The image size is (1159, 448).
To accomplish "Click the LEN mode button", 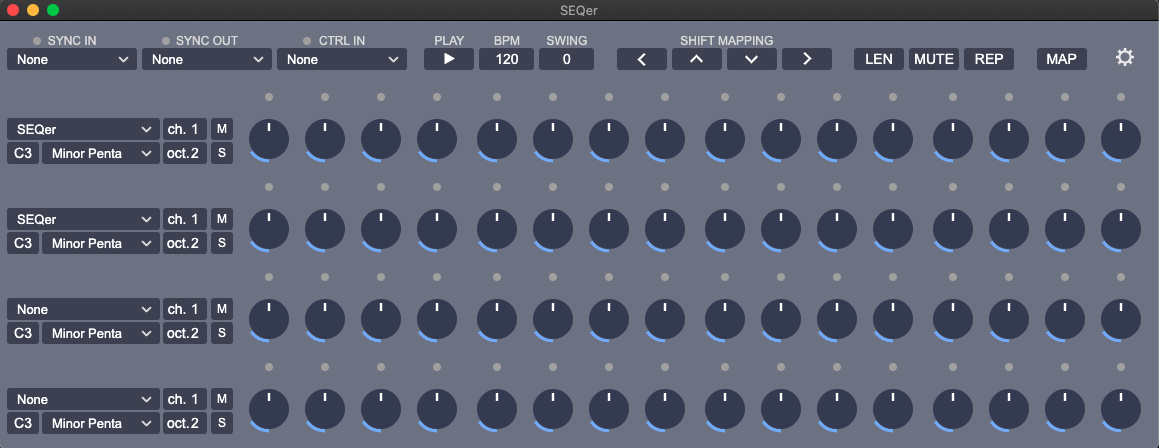I will coord(879,59).
